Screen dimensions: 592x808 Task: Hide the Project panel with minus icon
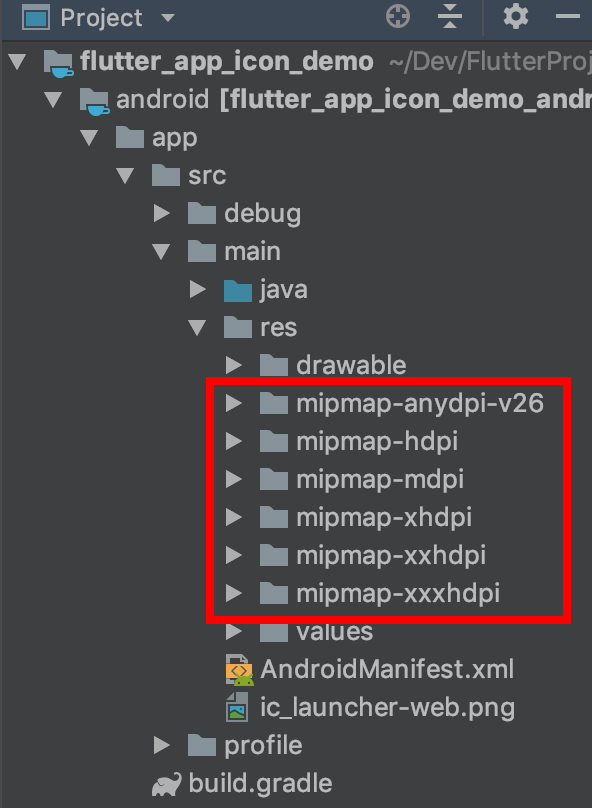(568, 16)
